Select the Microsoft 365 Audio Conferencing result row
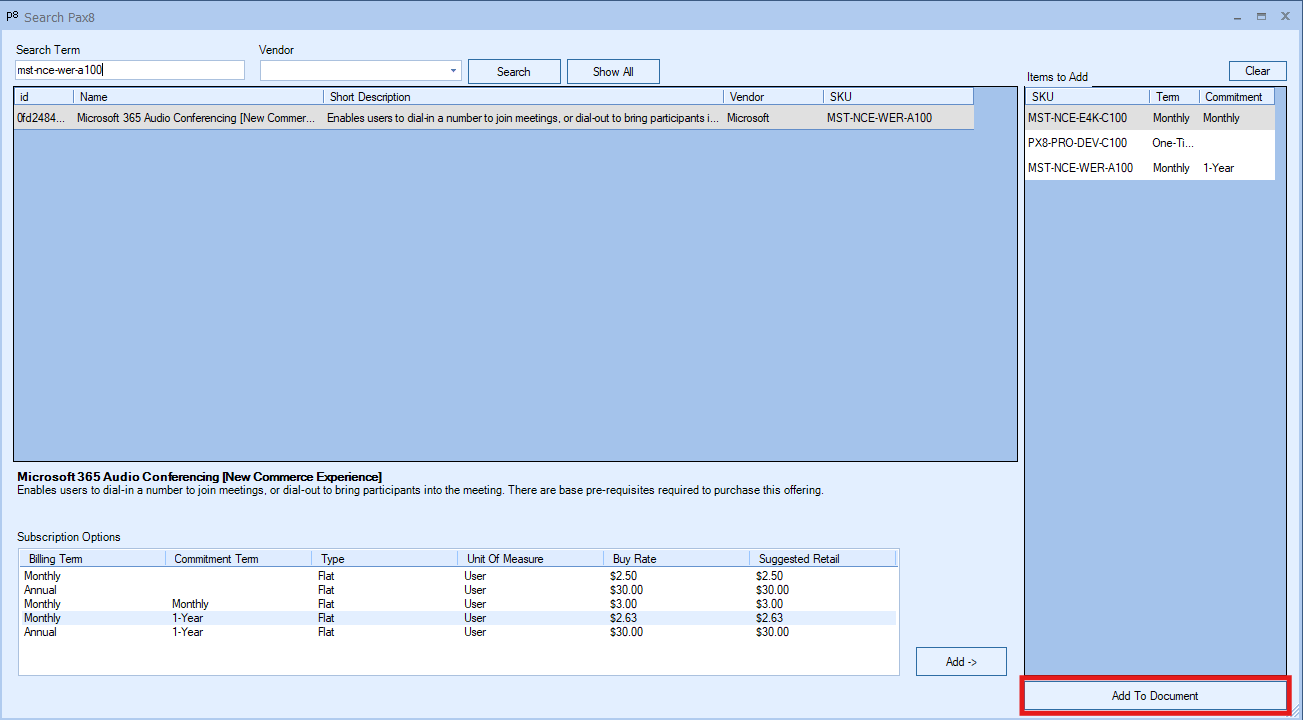 coord(400,118)
